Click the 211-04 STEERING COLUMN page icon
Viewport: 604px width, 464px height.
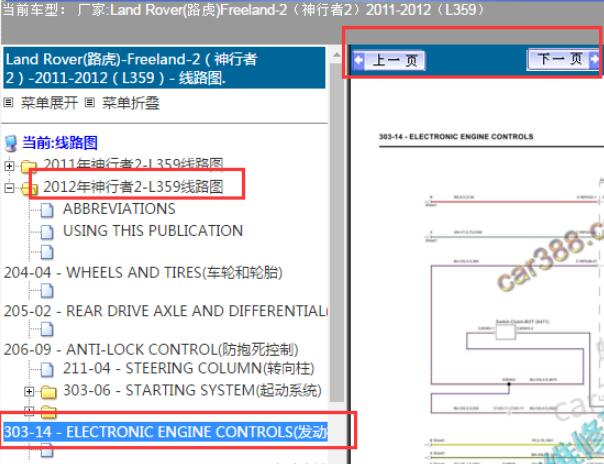click(x=47, y=370)
